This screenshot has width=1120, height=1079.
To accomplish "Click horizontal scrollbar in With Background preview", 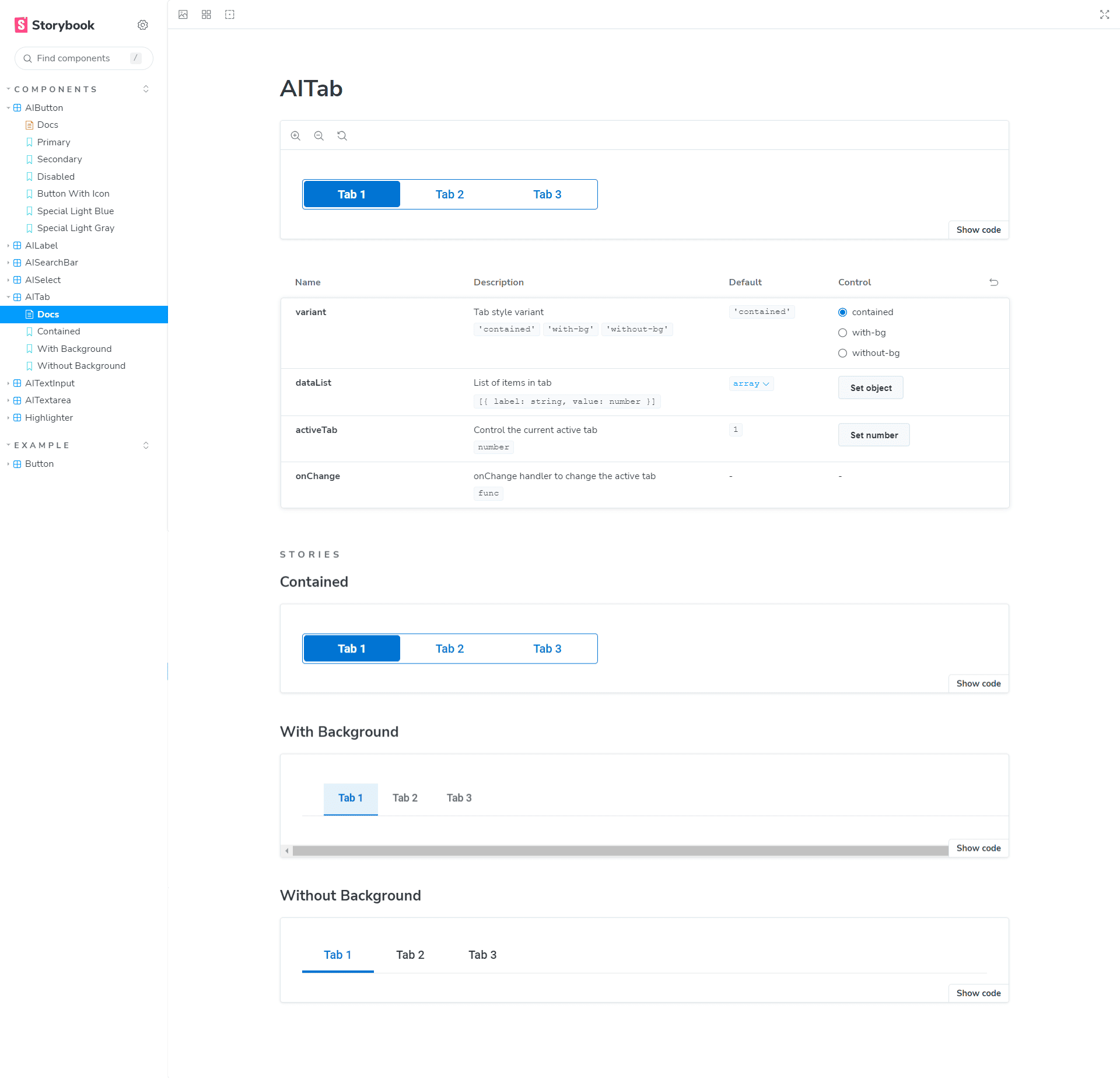I will pyautogui.click(x=620, y=851).
